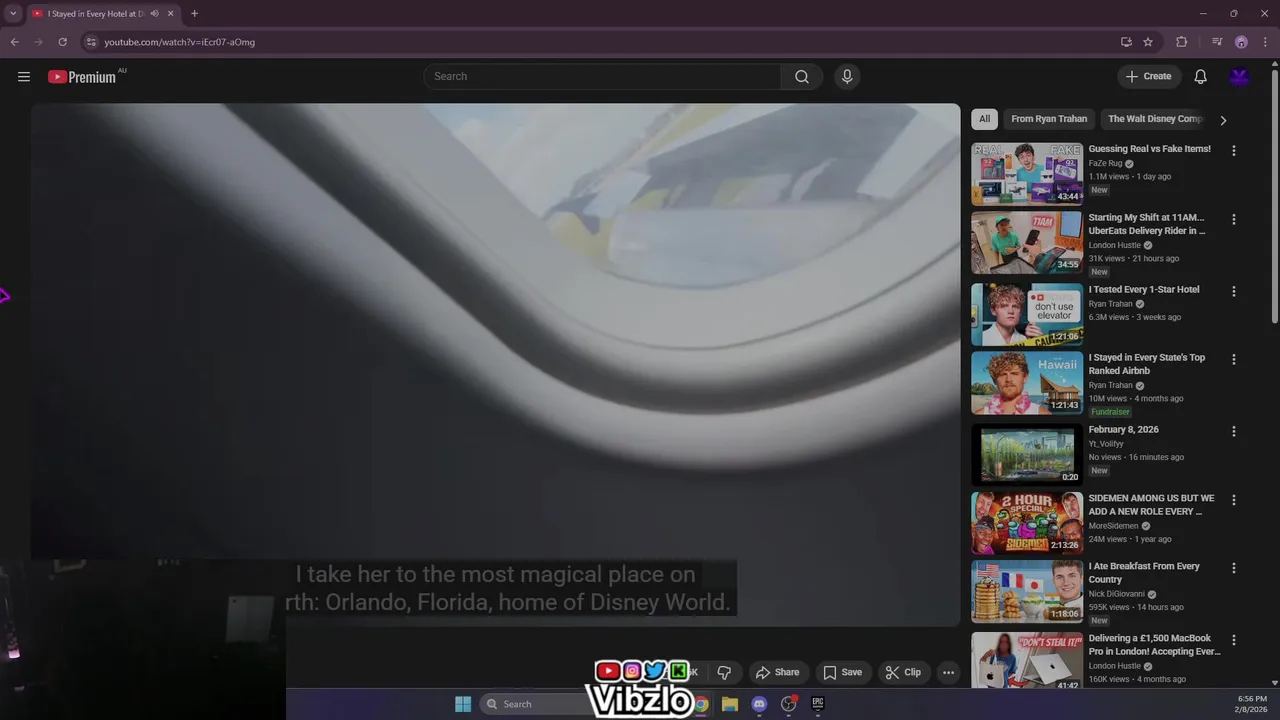Viewport: 1280px width, 720px height.
Task: Bookmark this page with the star
Action: pos(1148,42)
